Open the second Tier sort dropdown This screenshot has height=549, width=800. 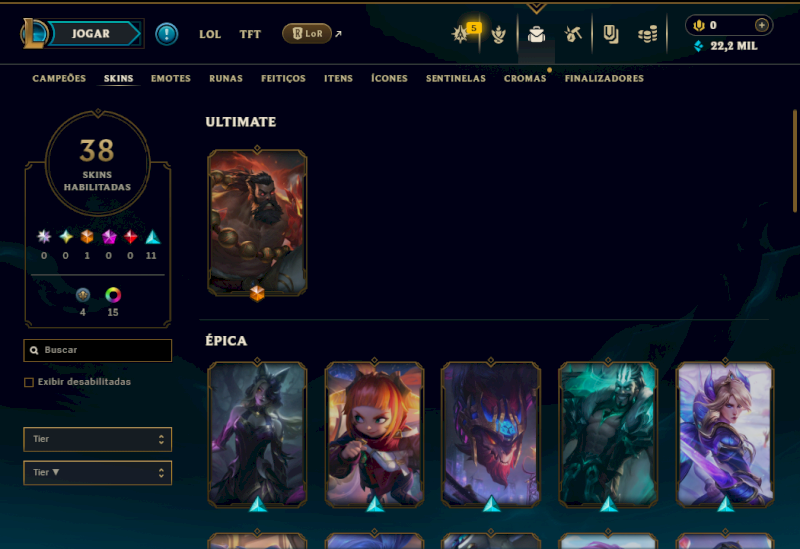97,473
